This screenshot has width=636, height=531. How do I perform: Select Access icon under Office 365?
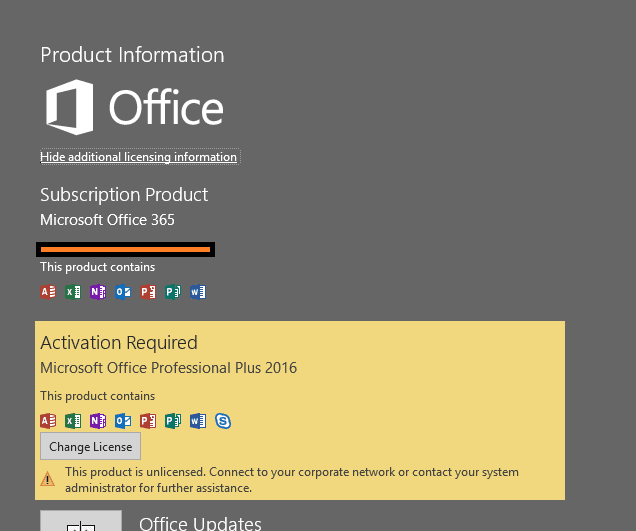coord(48,292)
